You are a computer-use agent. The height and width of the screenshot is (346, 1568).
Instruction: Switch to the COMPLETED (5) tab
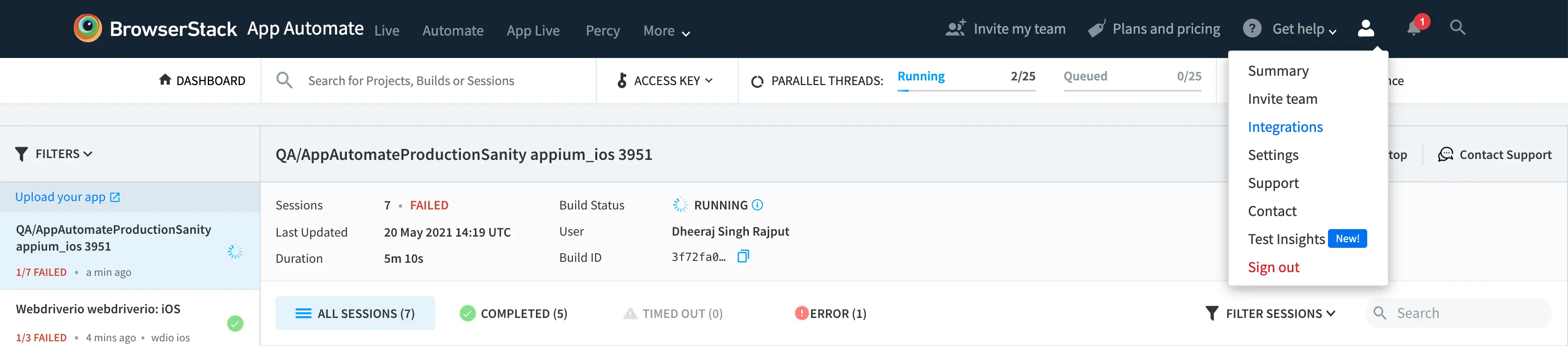pos(514,313)
